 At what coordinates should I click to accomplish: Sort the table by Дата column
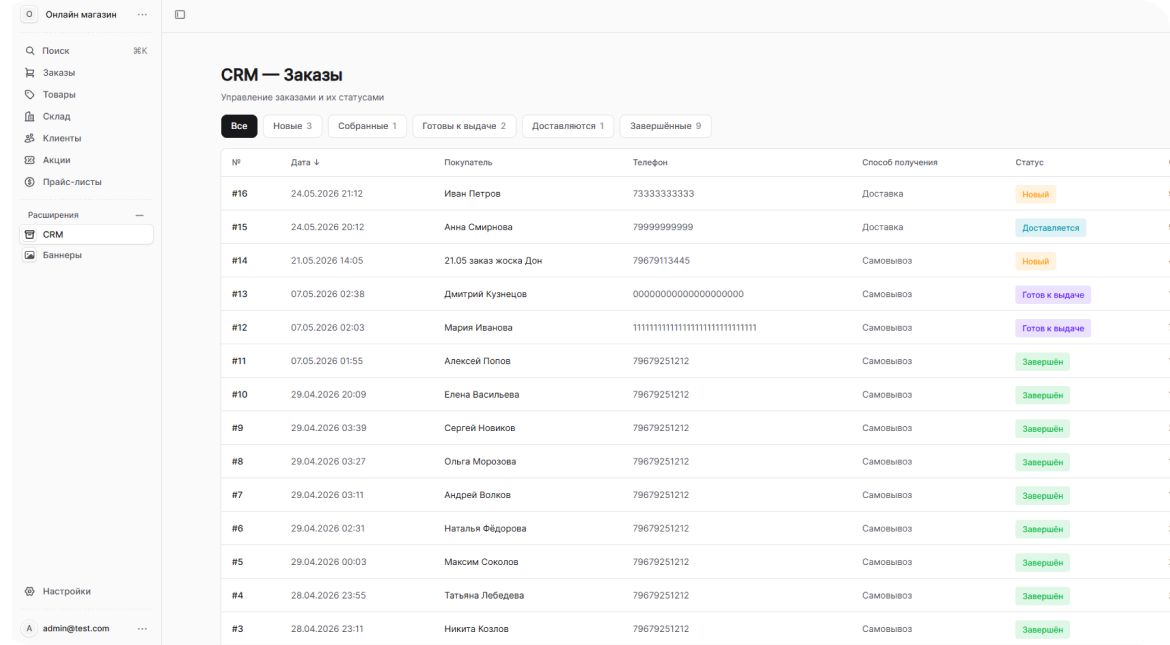tap(305, 162)
